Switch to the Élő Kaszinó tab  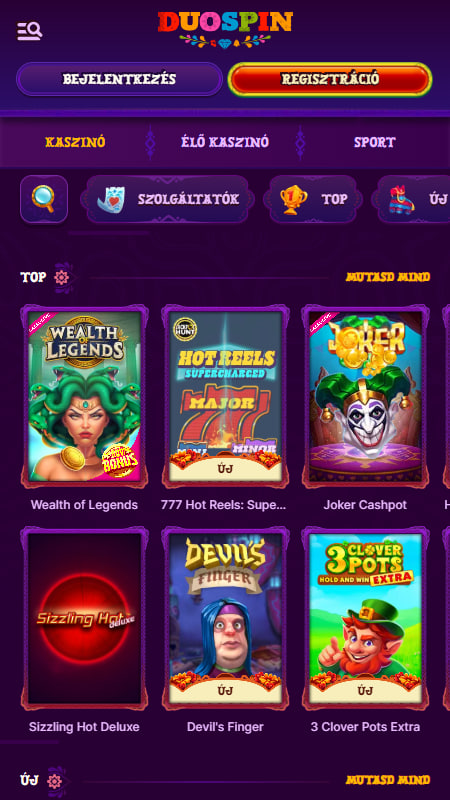[x=225, y=142]
